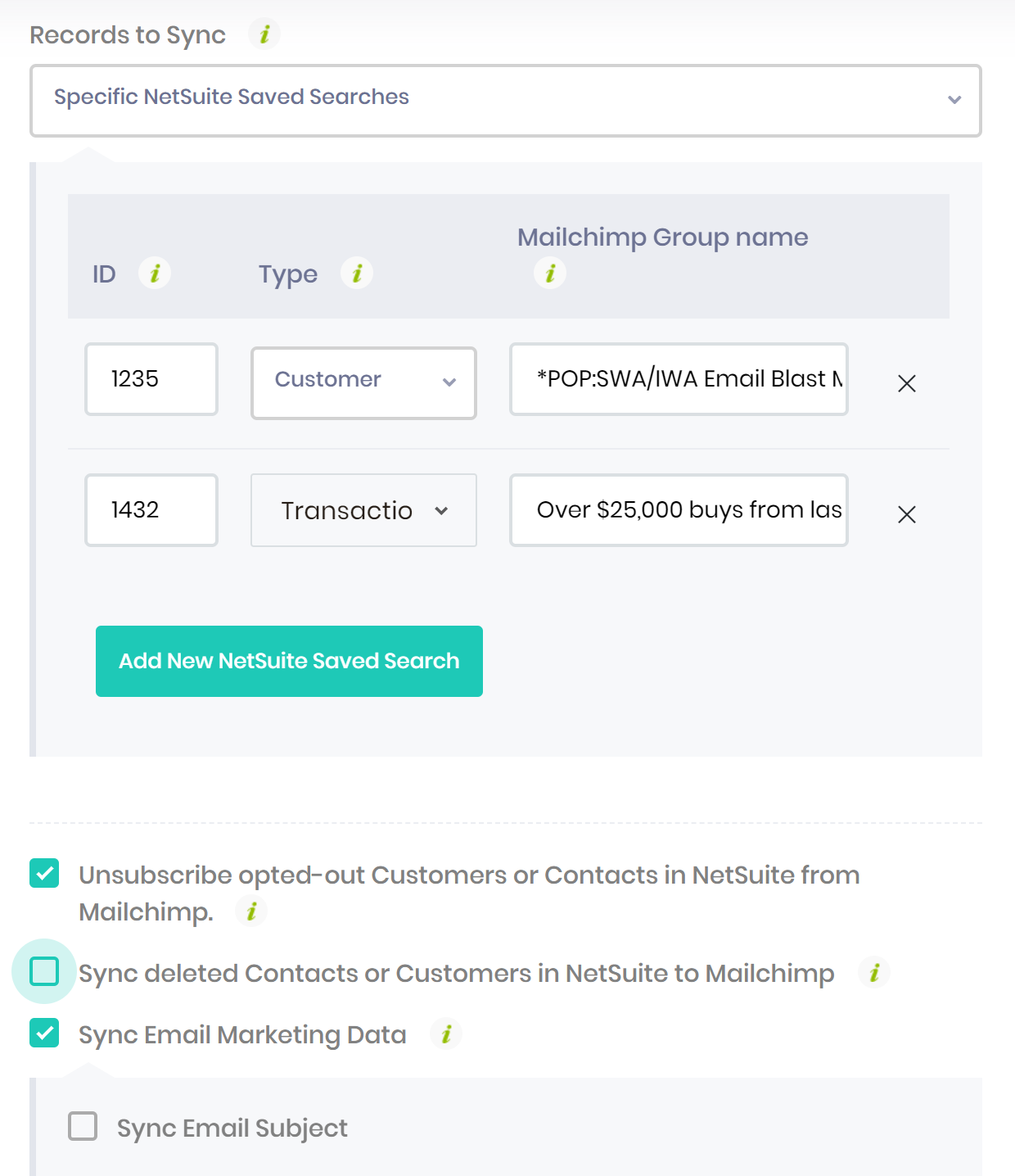The image size is (1015, 1176).
Task: Show info tooltip for Type column
Action: click(x=357, y=273)
